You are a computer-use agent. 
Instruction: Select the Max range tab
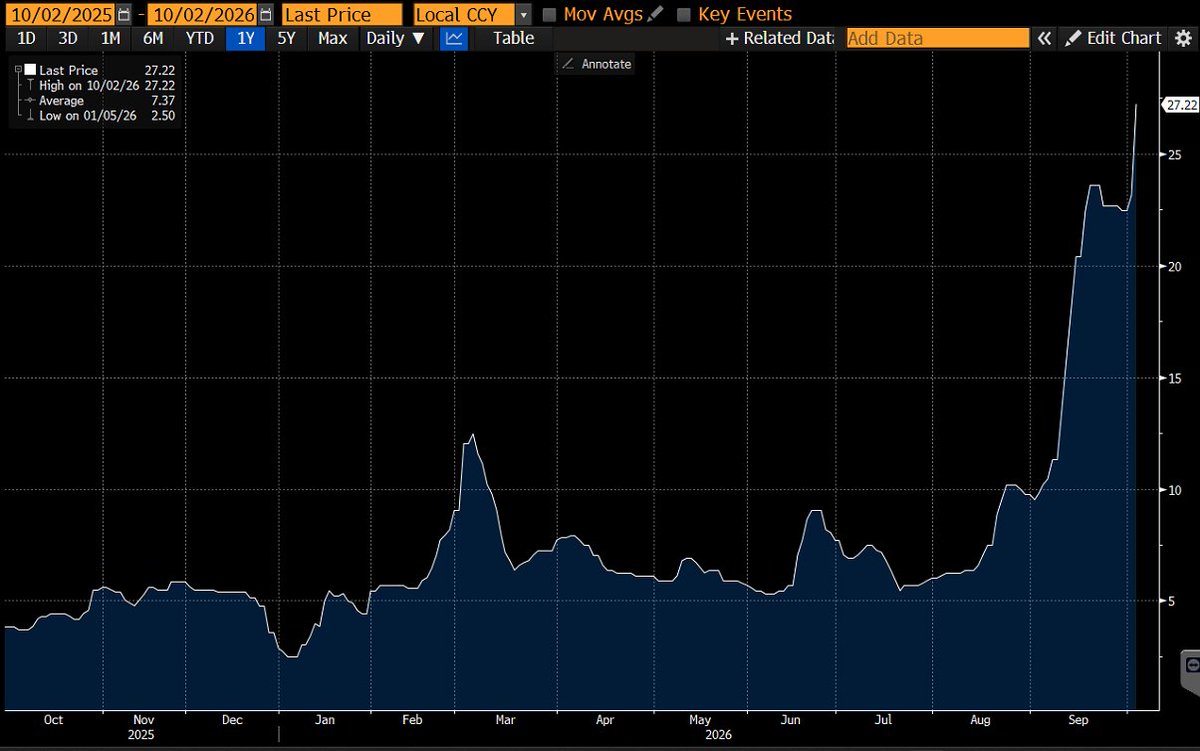(332, 38)
